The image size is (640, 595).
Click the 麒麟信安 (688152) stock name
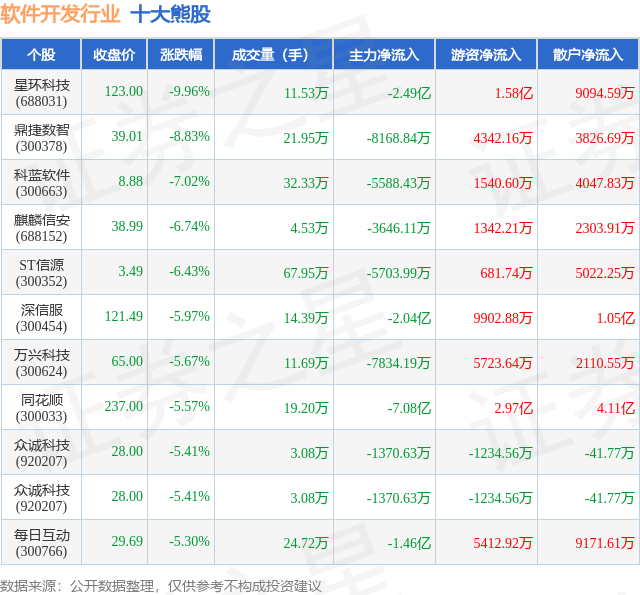(x=42, y=228)
